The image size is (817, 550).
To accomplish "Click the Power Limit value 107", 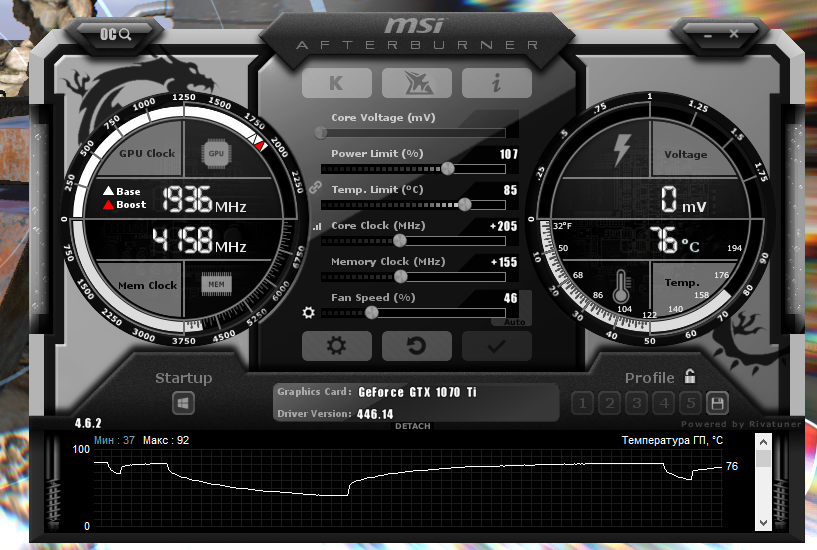I will point(509,154).
